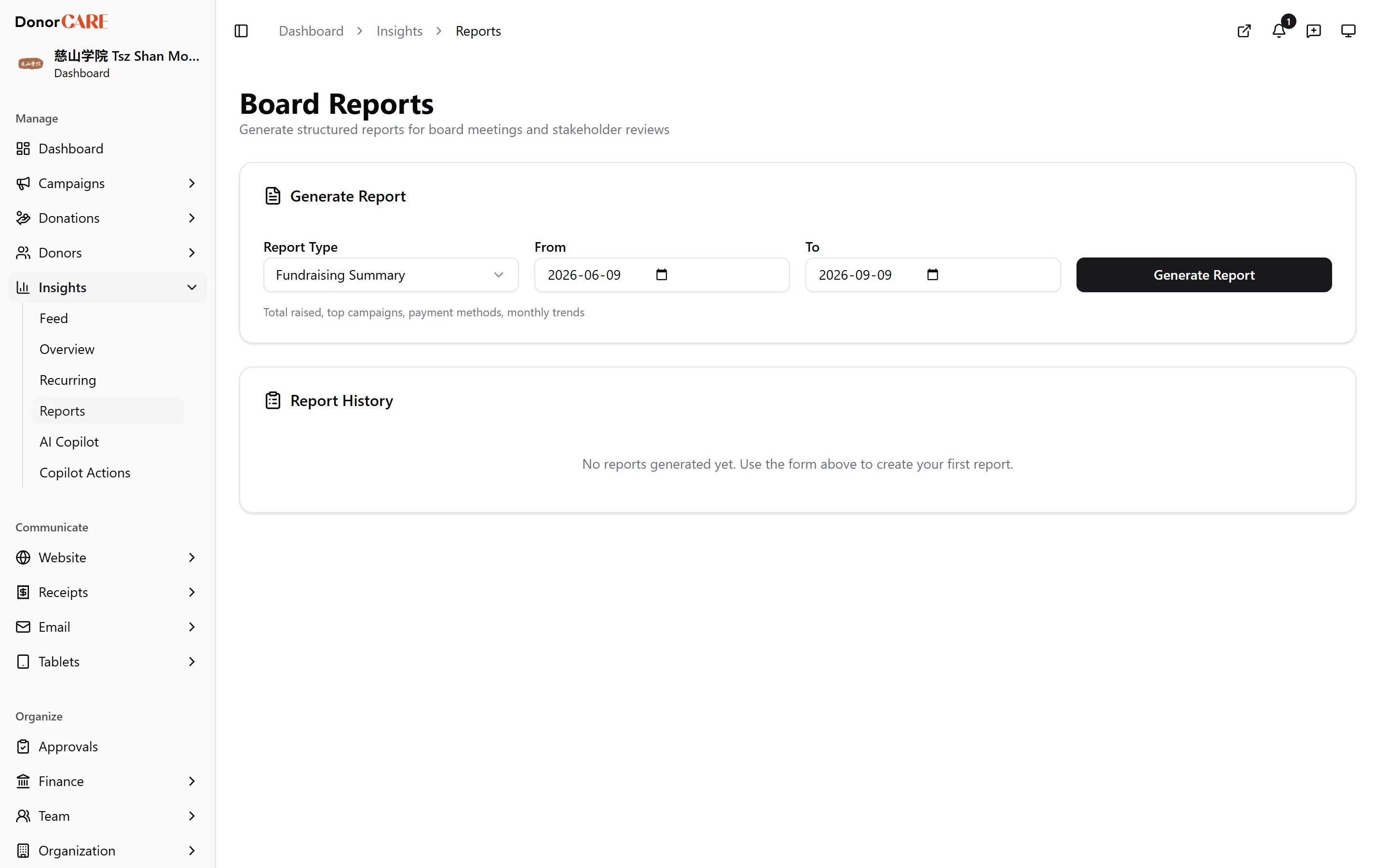Click the monitor display icon
The width and height of the screenshot is (1389, 868).
1348,31
